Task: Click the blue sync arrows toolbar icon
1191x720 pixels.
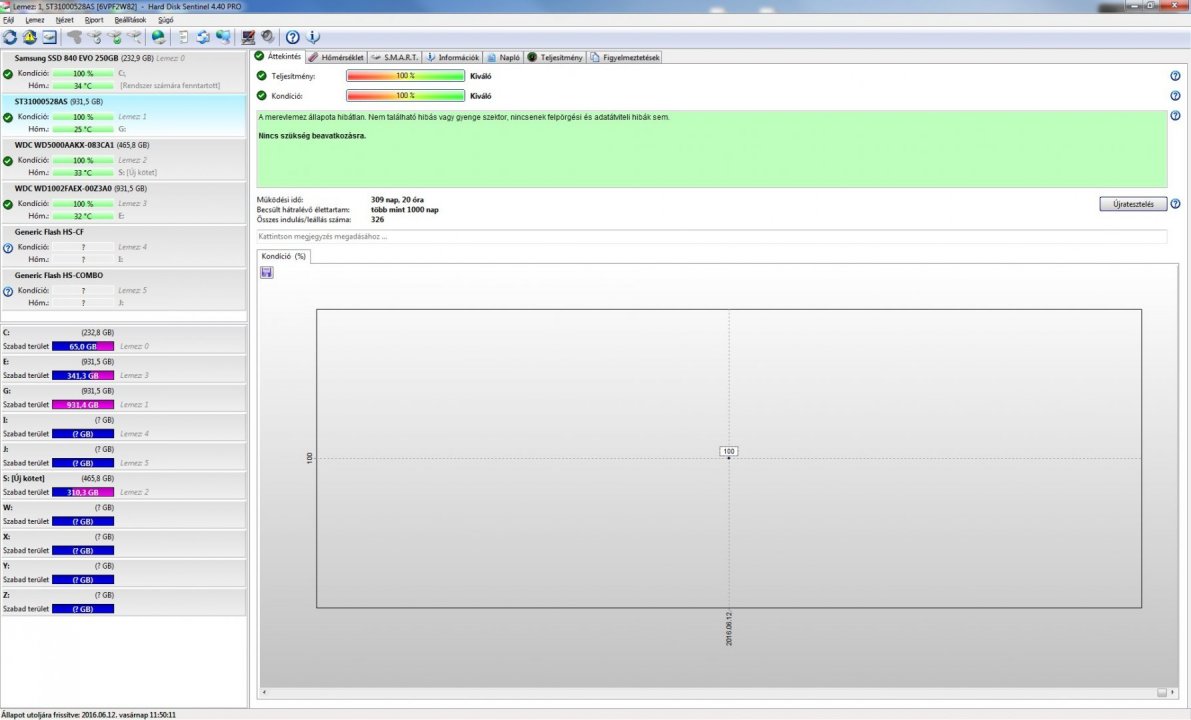Action: [x=203, y=36]
